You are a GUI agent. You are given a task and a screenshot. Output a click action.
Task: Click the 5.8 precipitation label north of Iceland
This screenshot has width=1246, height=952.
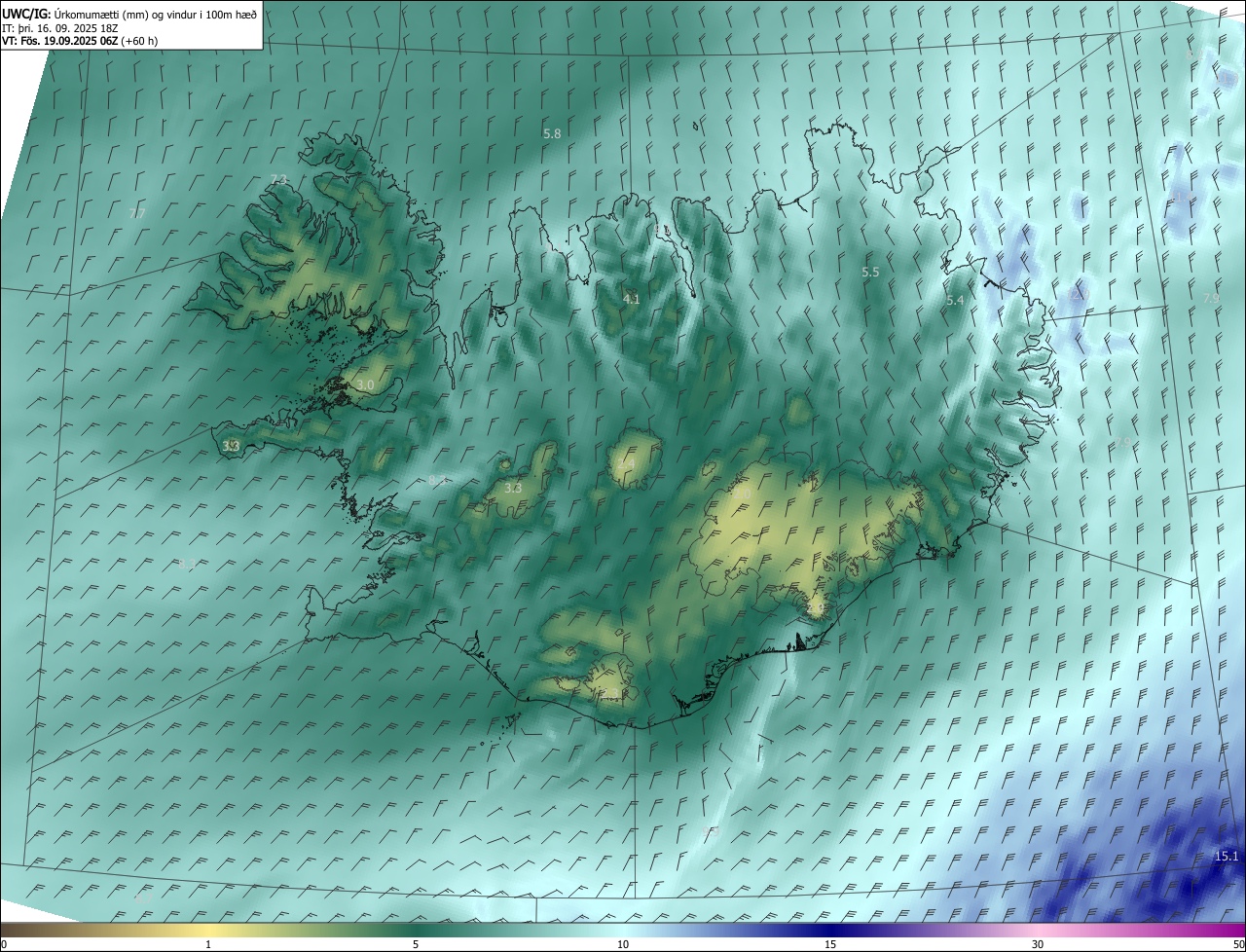(552, 133)
